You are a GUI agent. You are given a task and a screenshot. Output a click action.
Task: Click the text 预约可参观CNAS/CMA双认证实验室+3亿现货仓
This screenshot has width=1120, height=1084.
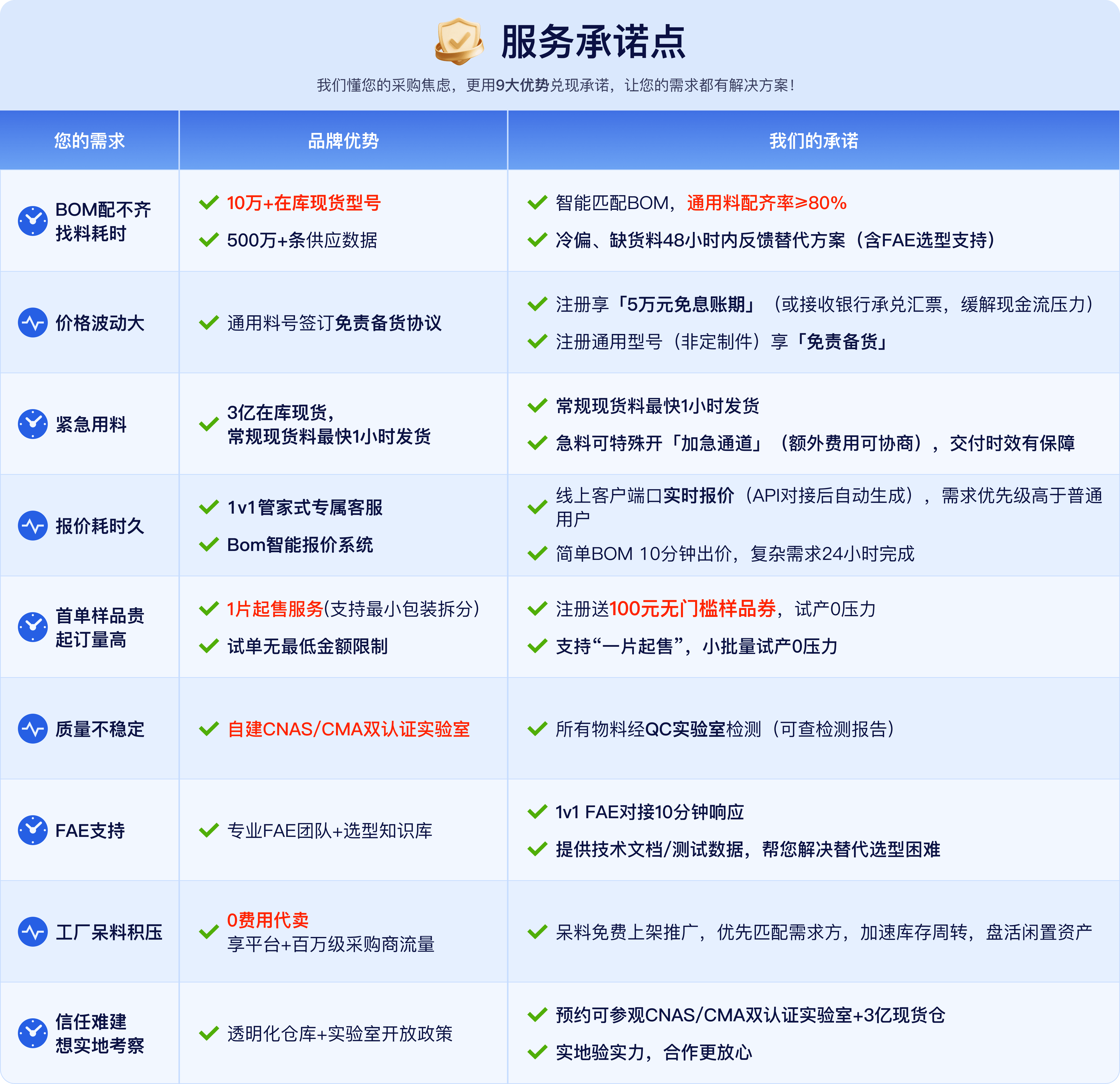[750, 1015]
